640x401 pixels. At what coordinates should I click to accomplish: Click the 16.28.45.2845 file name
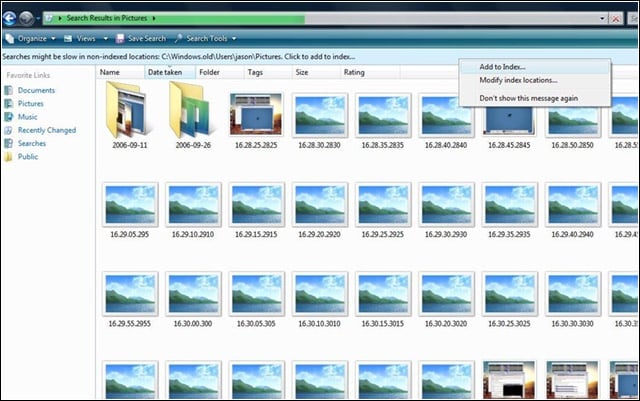[509, 145]
